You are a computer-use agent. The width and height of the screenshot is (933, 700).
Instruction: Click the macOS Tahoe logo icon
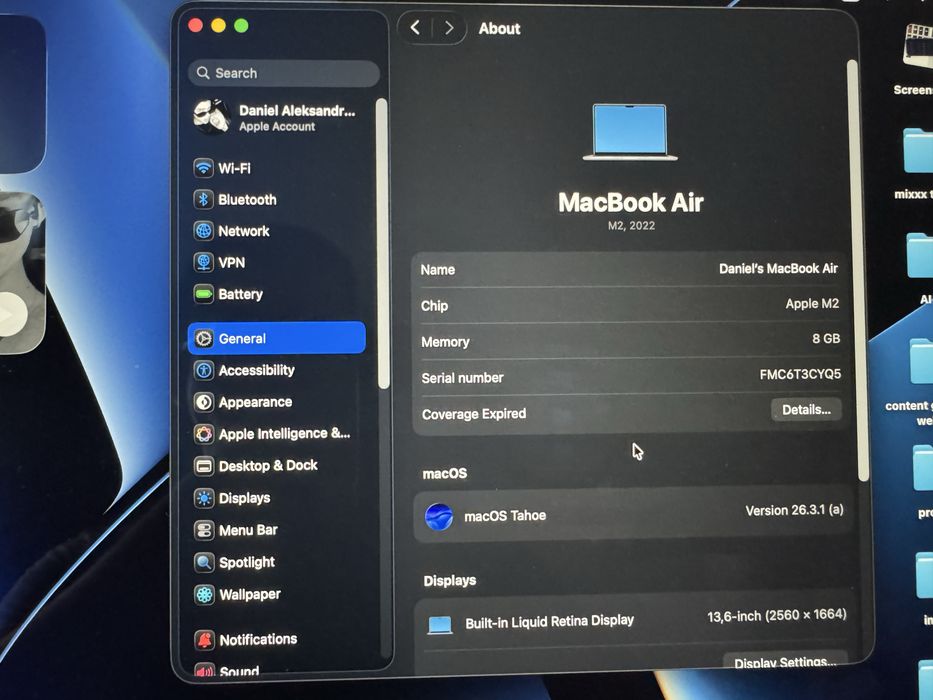pos(439,516)
